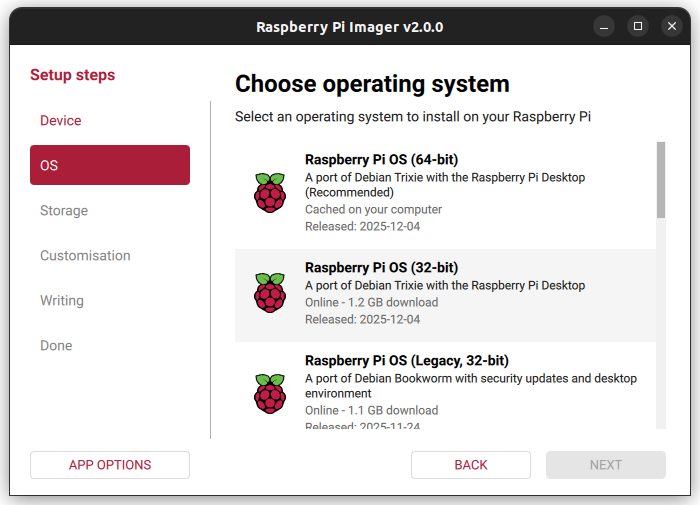Minimize the Raspberry Pi Imager window
Screen dimensions: 700x505
601,27
